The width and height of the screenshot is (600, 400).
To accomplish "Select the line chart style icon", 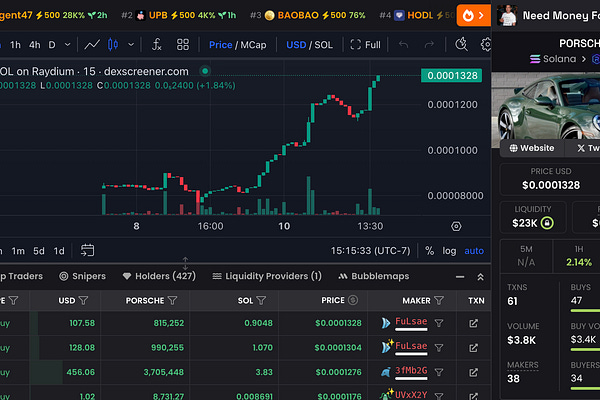I will 92,45.
